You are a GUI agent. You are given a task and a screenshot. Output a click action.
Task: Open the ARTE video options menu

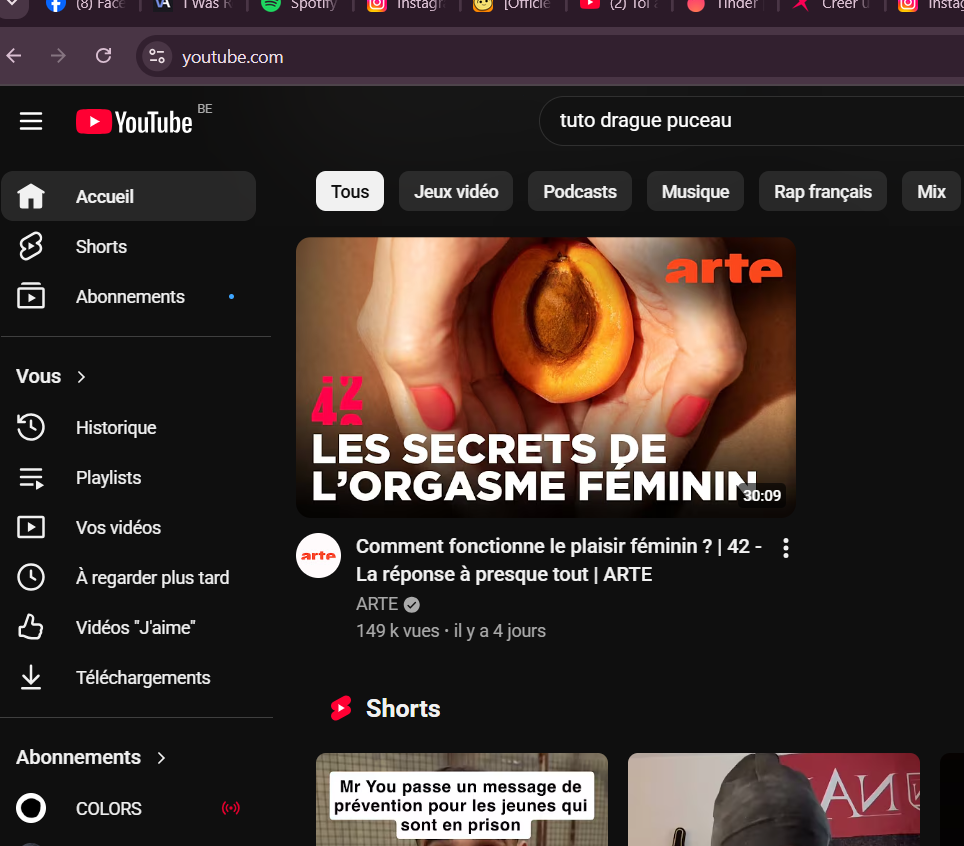click(786, 548)
